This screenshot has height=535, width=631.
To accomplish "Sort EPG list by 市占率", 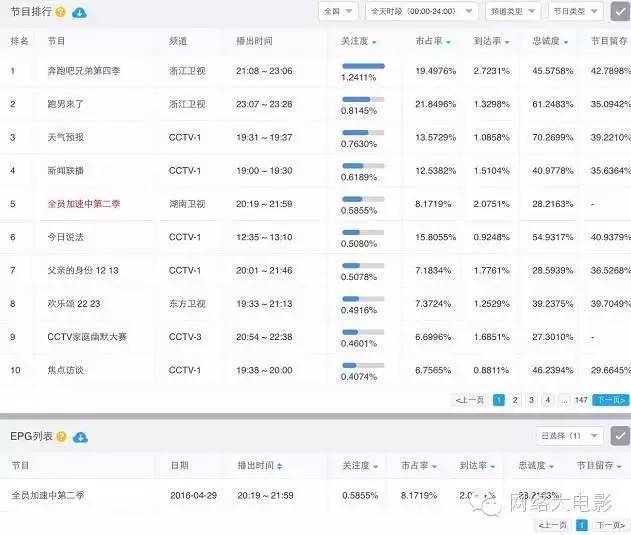I will coord(419,466).
